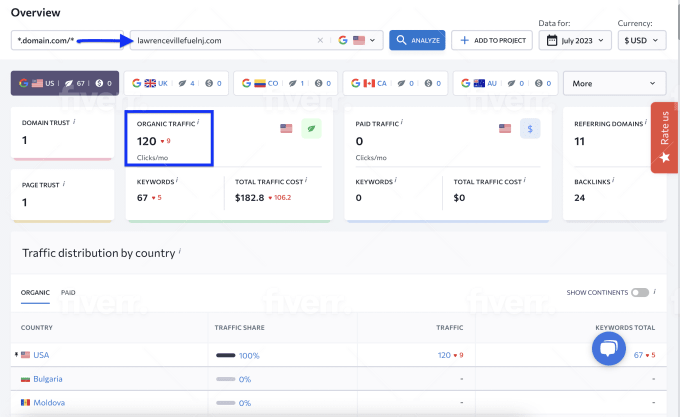Click the info icon beside Backlinks
Screen dimensions: 680x417
coord(613,180)
